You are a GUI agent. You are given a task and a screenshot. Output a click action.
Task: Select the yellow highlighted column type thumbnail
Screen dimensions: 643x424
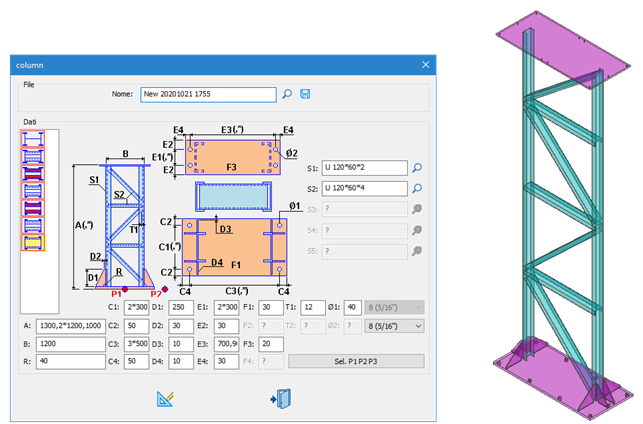(33, 243)
